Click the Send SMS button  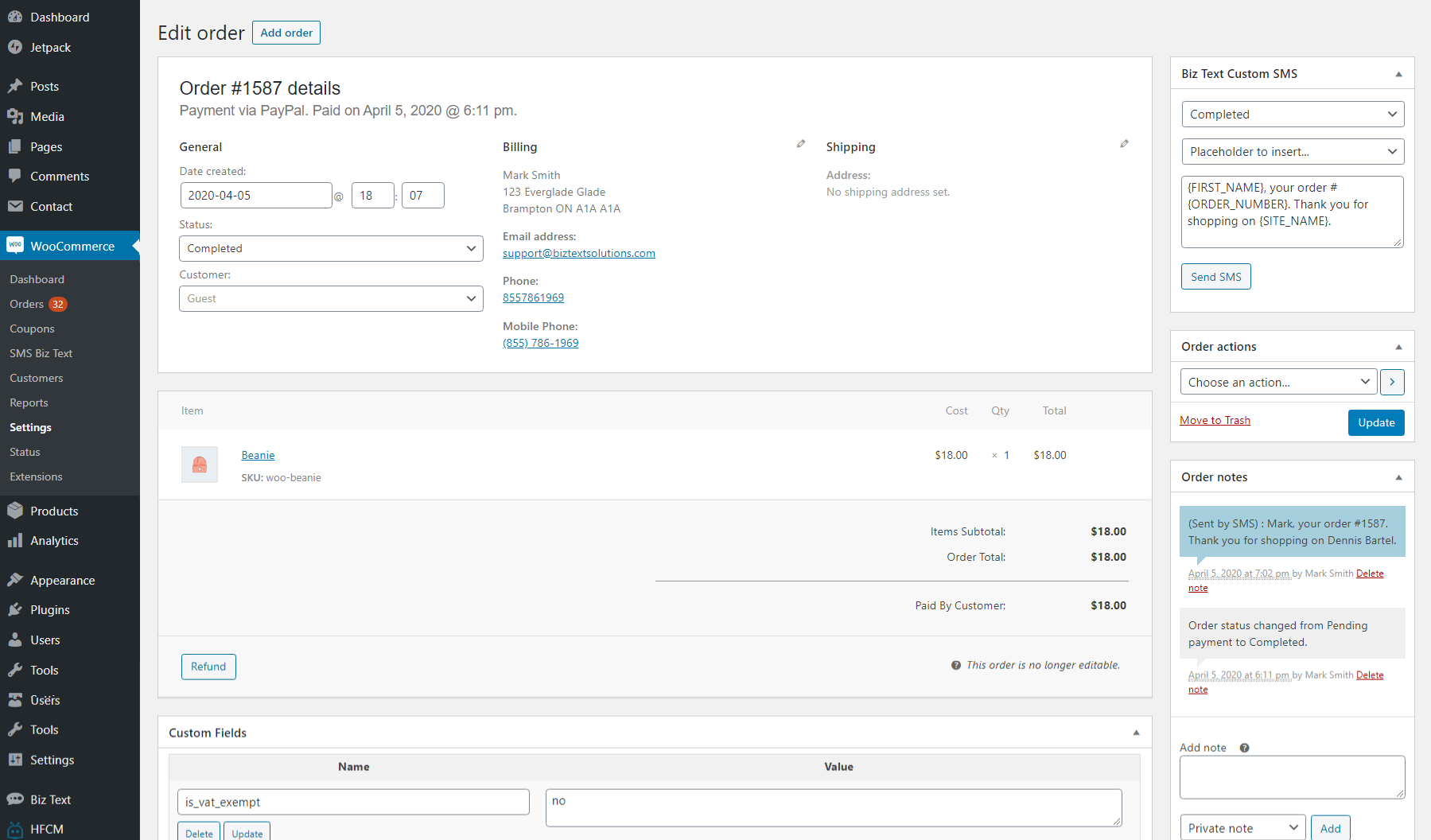tap(1215, 277)
